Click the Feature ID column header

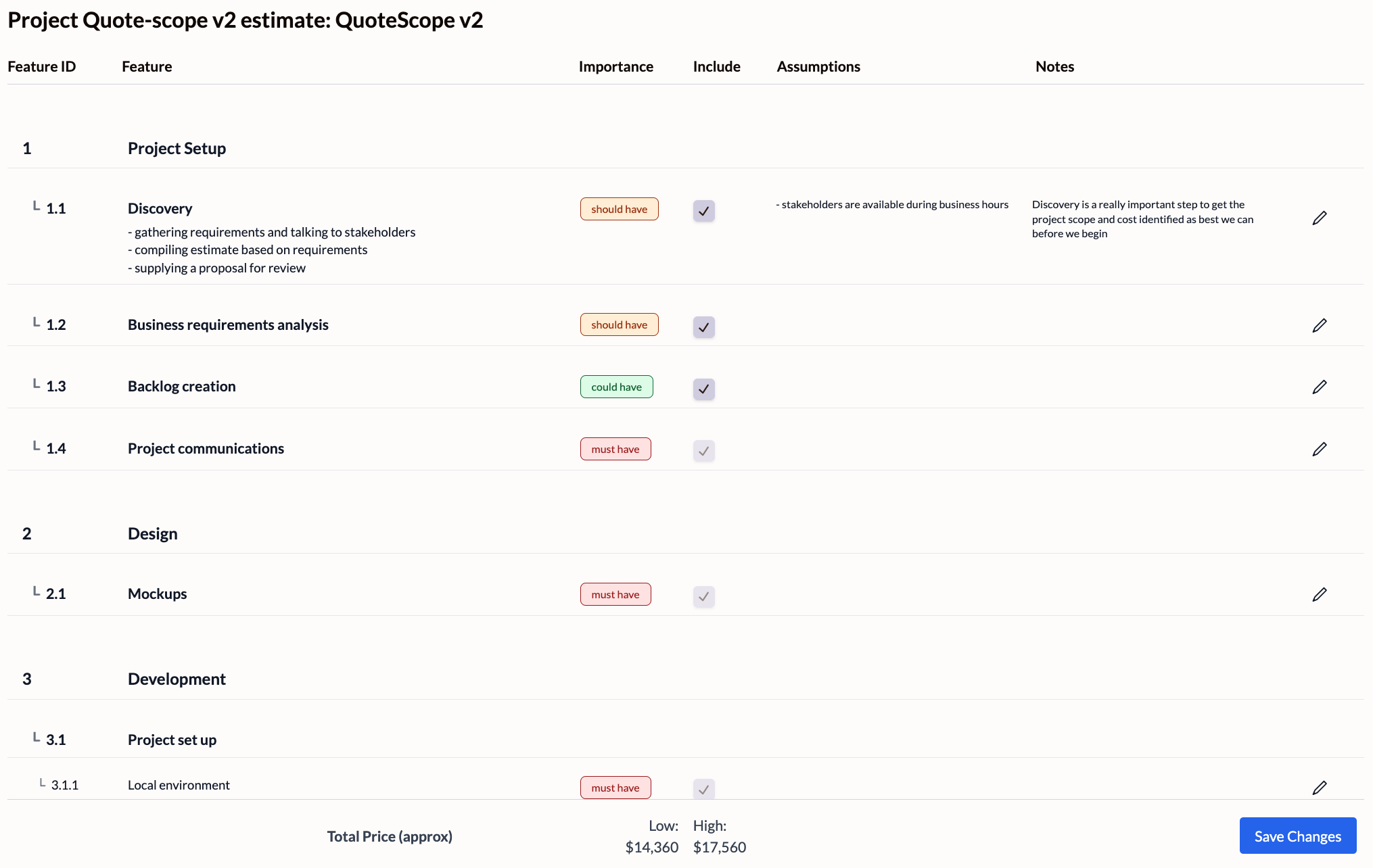42,66
